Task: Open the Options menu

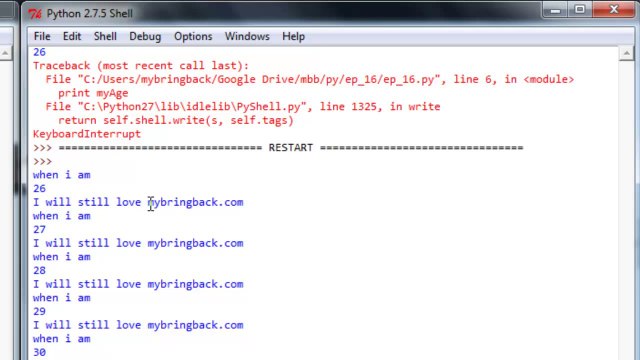Action: (x=193, y=37)
